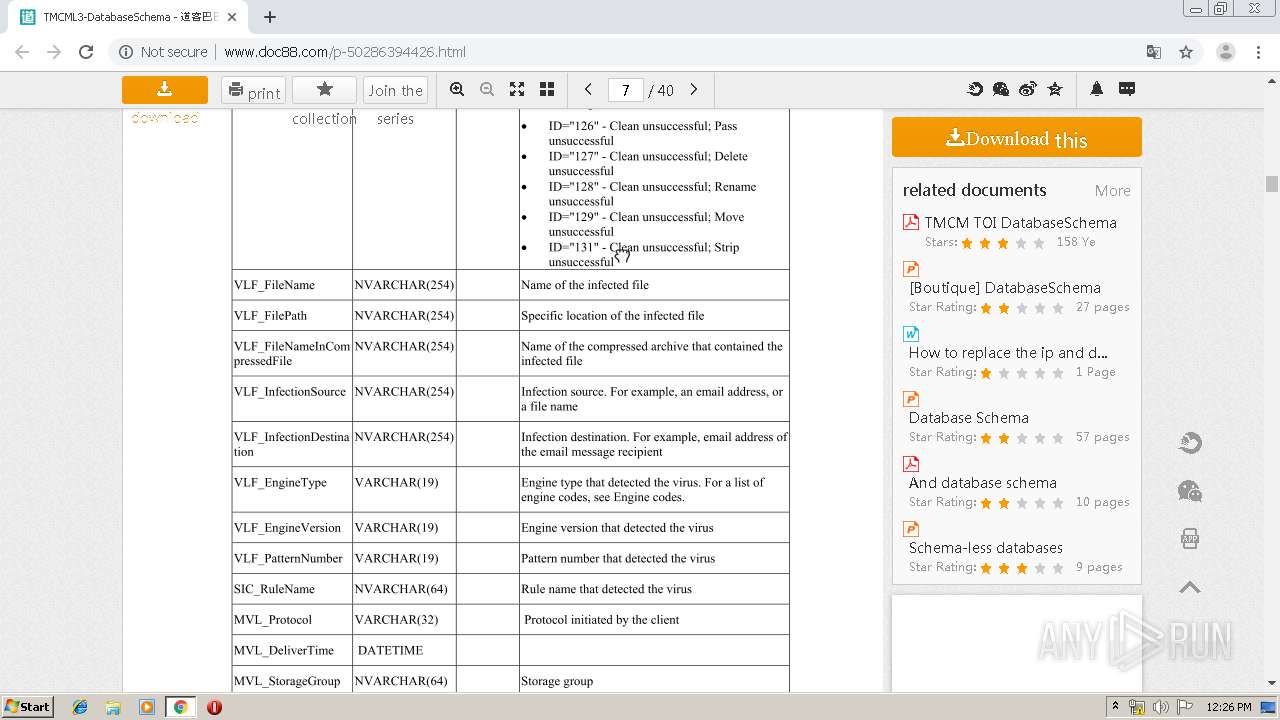Click the print button
This screenshot has width=1280, height=720.
click(x=253, y=90)
